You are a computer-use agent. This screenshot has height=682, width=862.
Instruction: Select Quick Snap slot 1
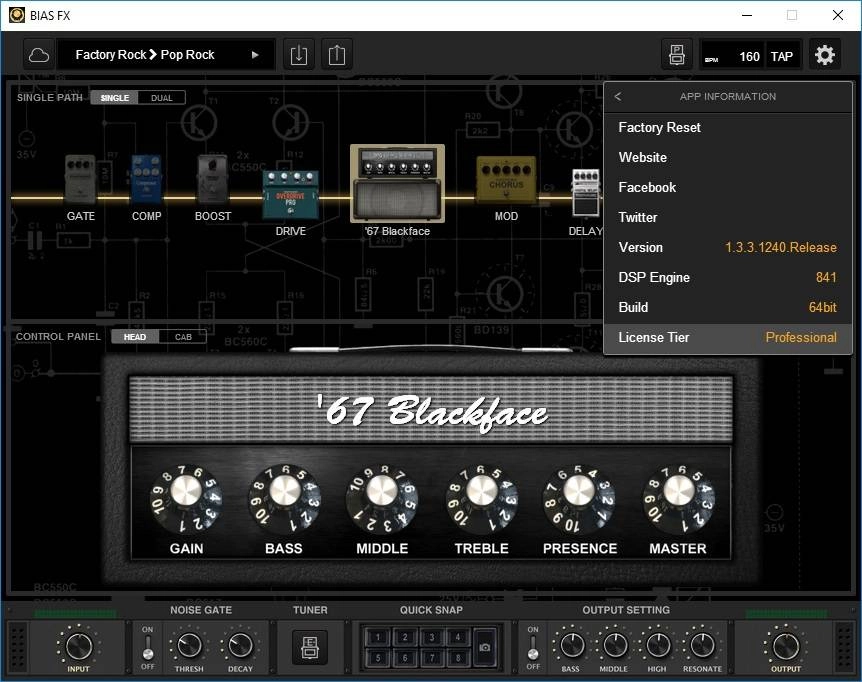pos(378,637)
